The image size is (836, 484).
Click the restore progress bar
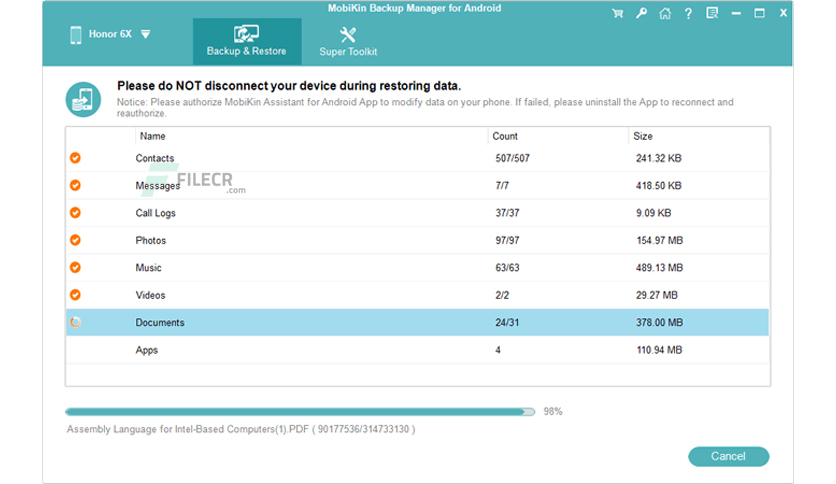300,412
